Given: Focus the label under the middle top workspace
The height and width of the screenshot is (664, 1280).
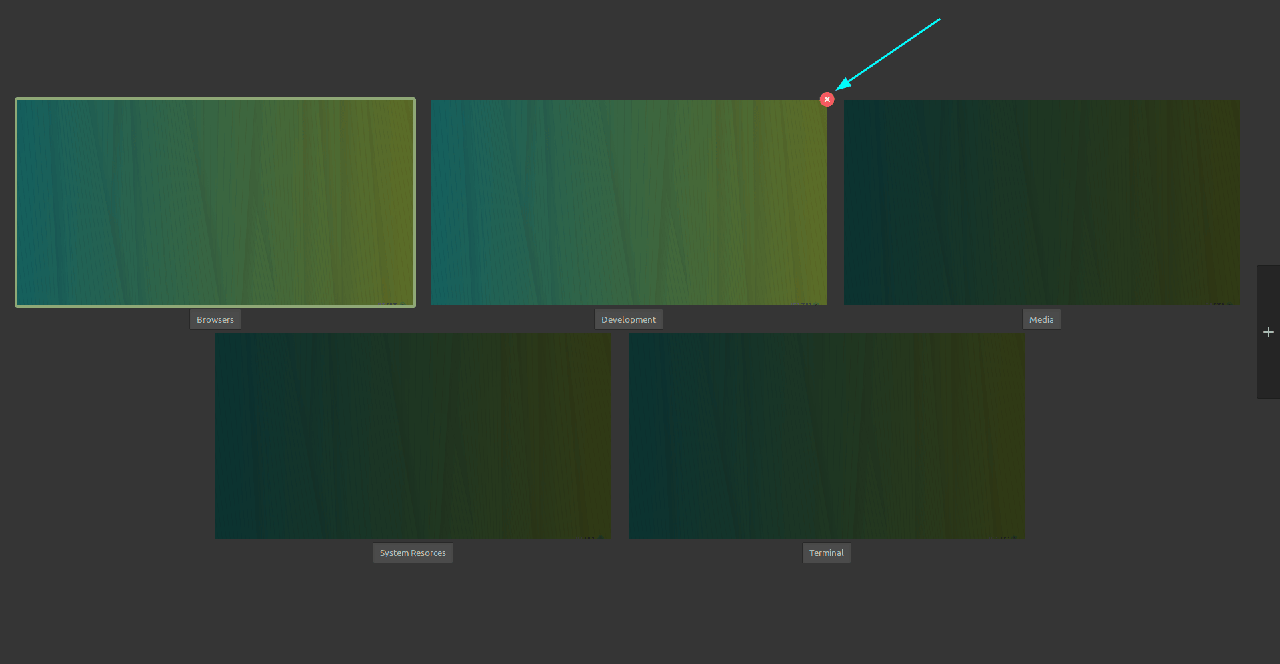Looking at the screenshot, I should click(628, 320).
